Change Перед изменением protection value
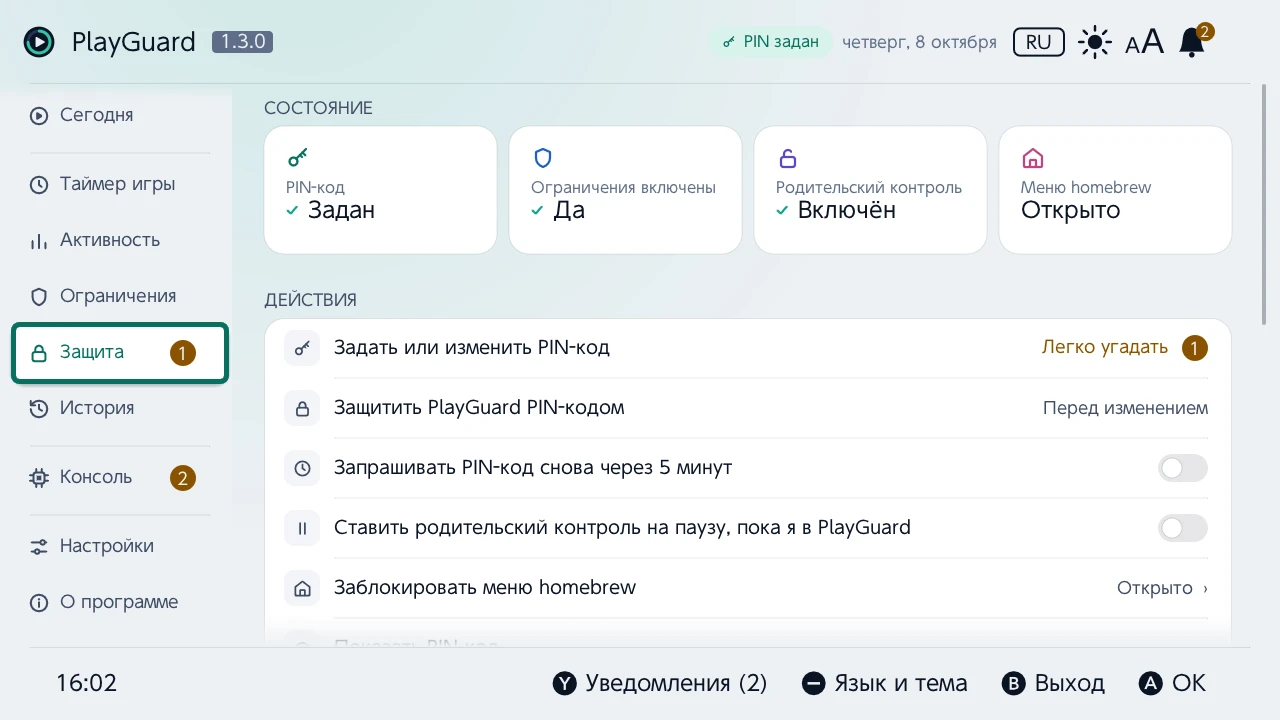 1125,408
